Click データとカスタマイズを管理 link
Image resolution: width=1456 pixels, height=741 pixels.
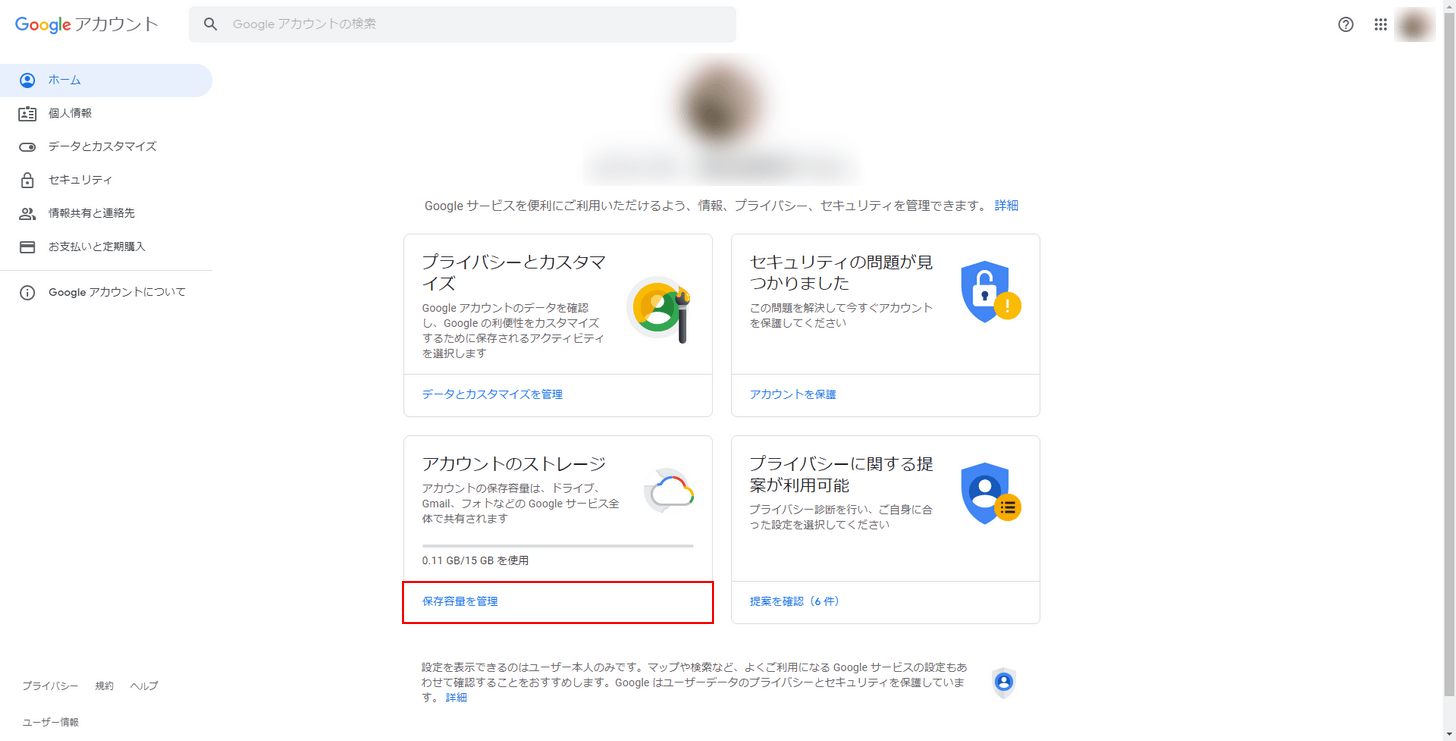point(490,394)
